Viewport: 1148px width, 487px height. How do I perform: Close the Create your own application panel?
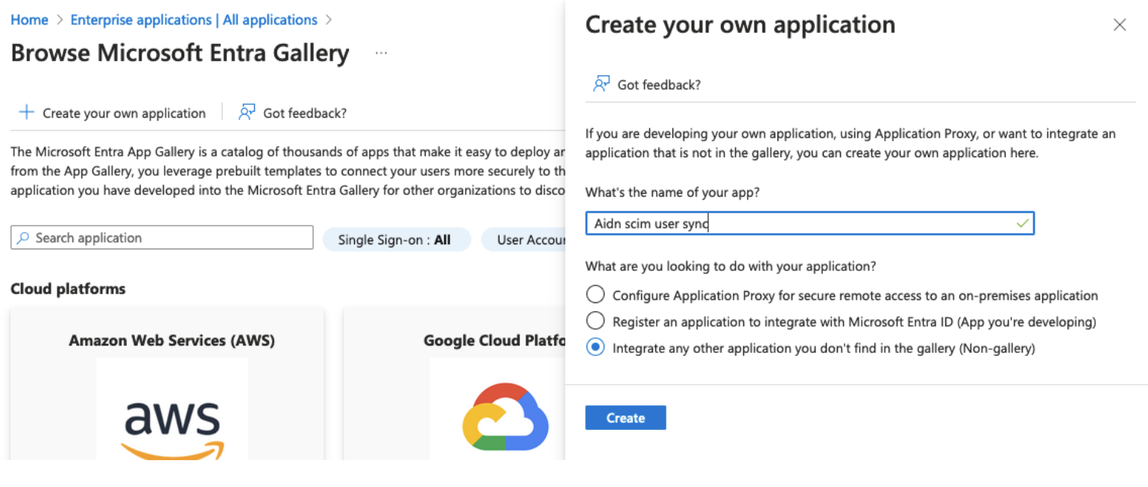click(x=1119, y=25)
